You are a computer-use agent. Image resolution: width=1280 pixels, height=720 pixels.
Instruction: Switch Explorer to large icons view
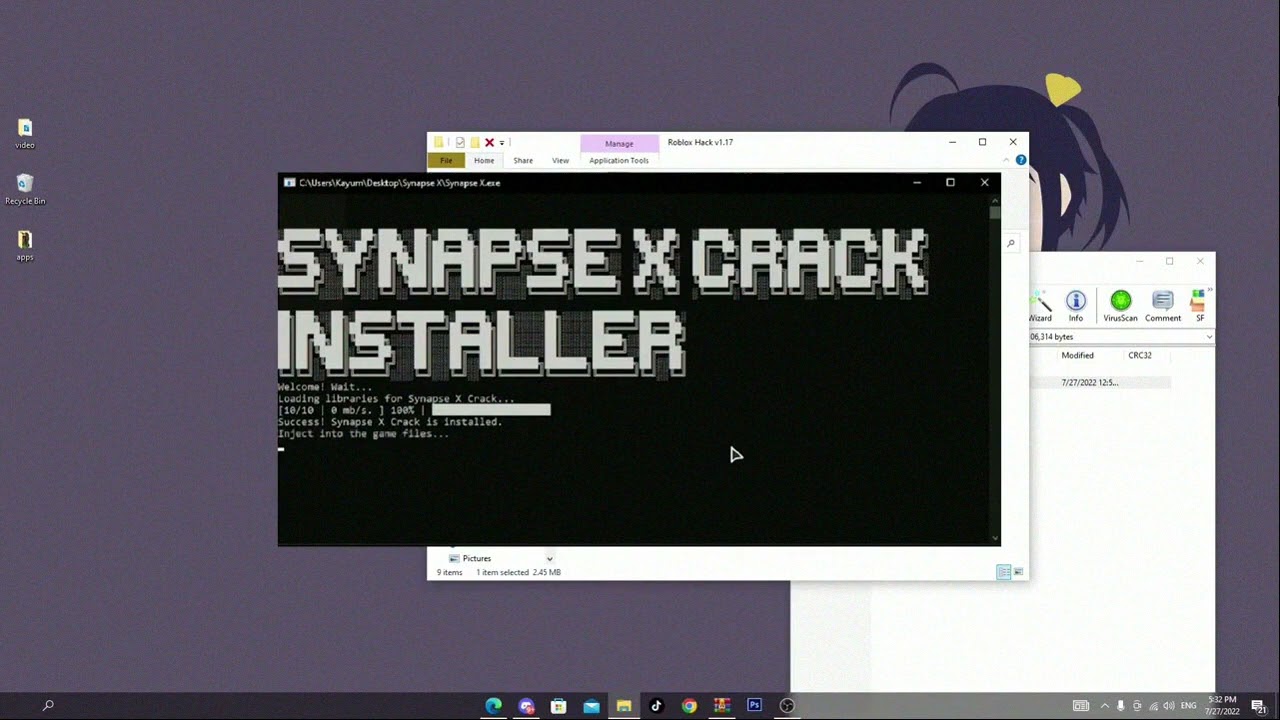coord(1019,572)
